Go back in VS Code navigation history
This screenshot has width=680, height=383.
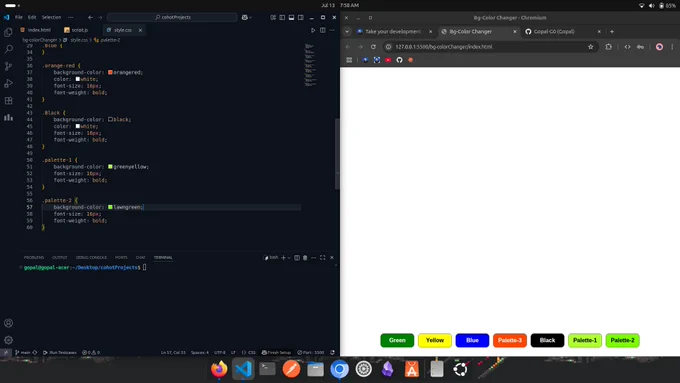[90, 17]
